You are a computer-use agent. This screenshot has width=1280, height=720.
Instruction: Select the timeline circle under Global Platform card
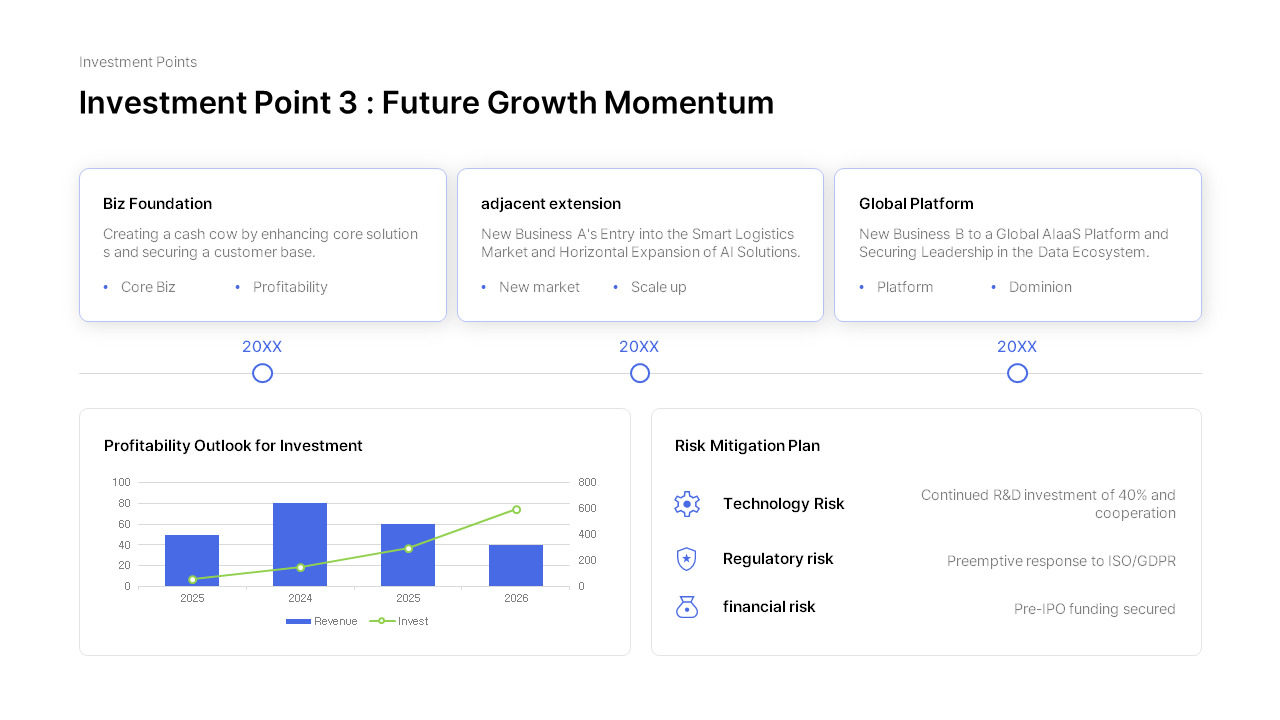[1017, 373]
